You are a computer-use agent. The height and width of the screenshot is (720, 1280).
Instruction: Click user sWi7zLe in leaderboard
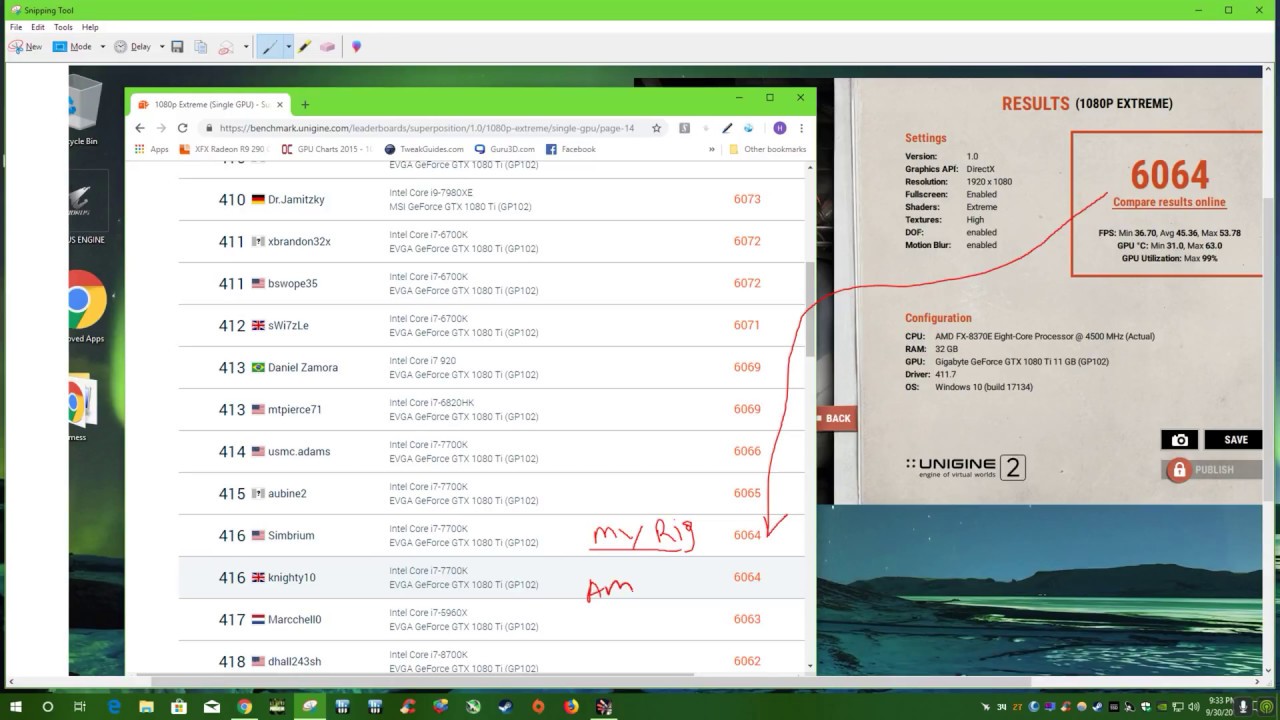(288, 325)
